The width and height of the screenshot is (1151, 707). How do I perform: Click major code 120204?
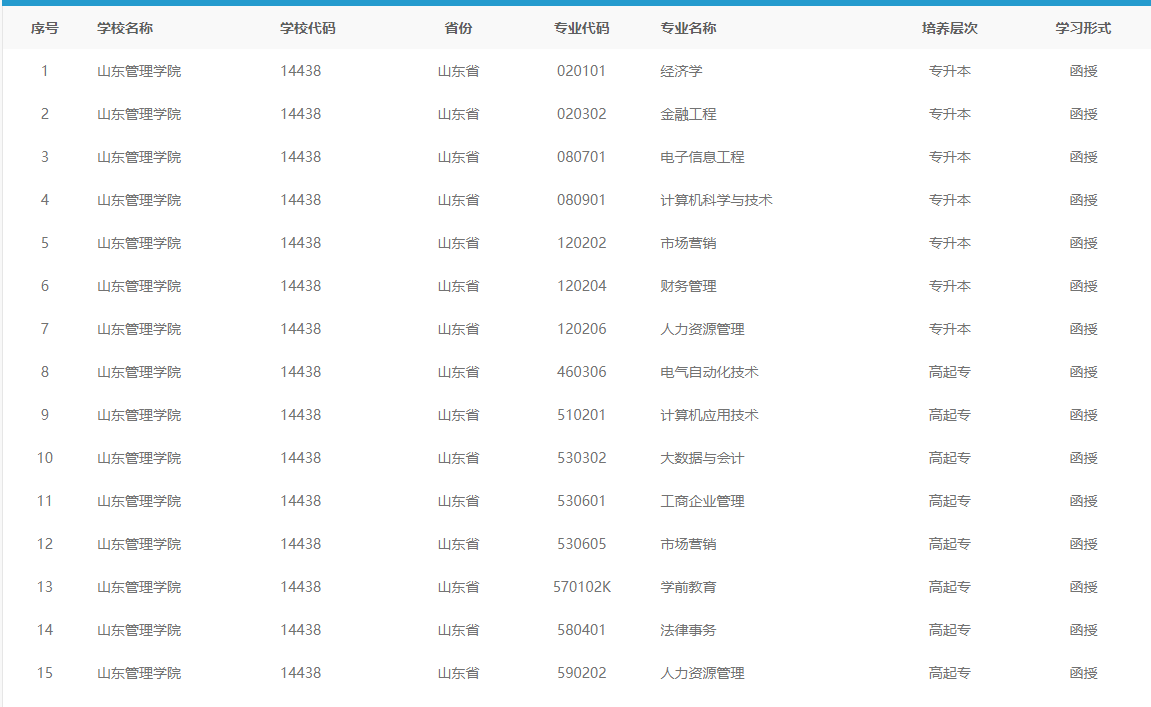point(581,286)
